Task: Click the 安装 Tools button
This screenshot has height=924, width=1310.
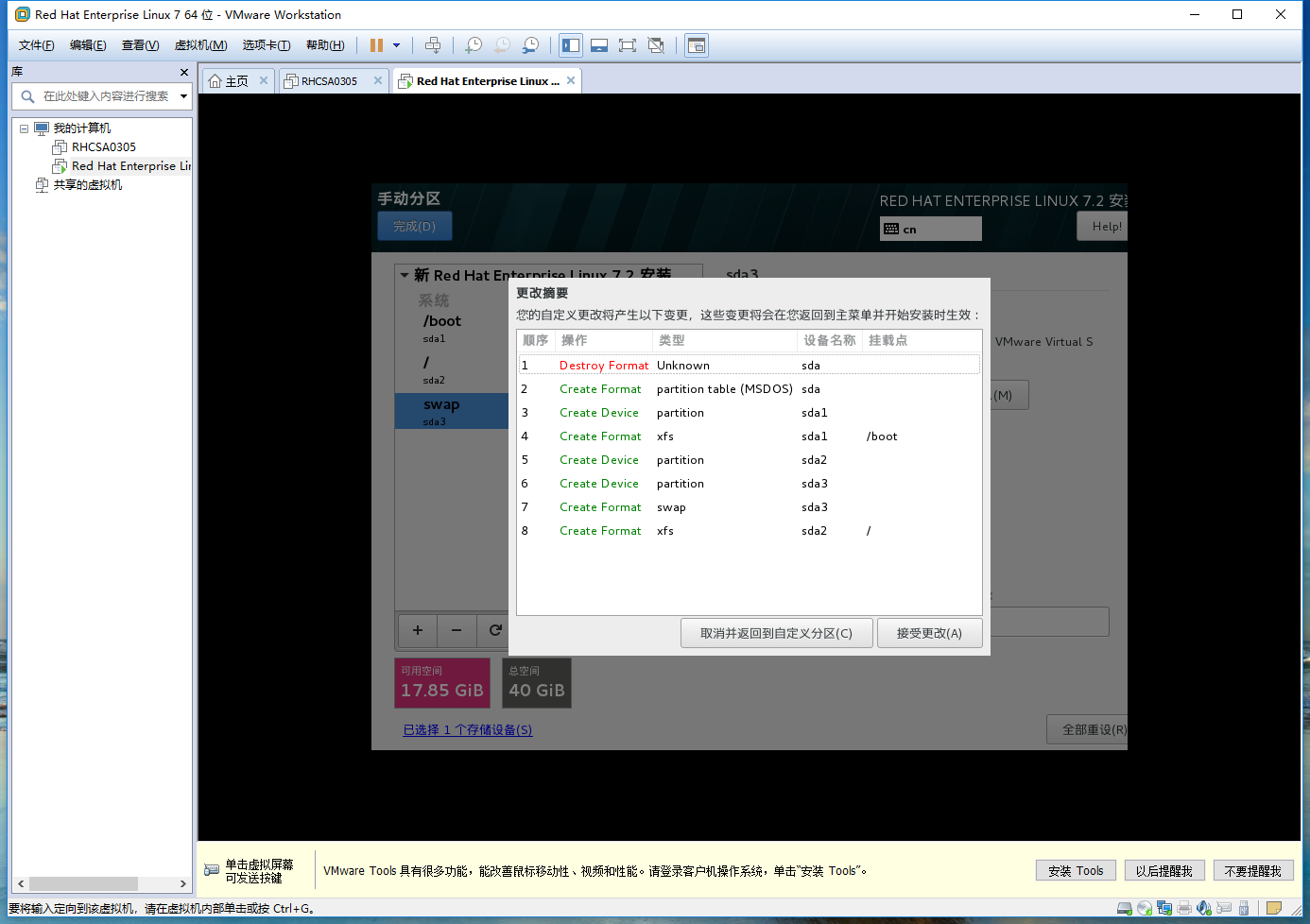Action: (1076, 871)
